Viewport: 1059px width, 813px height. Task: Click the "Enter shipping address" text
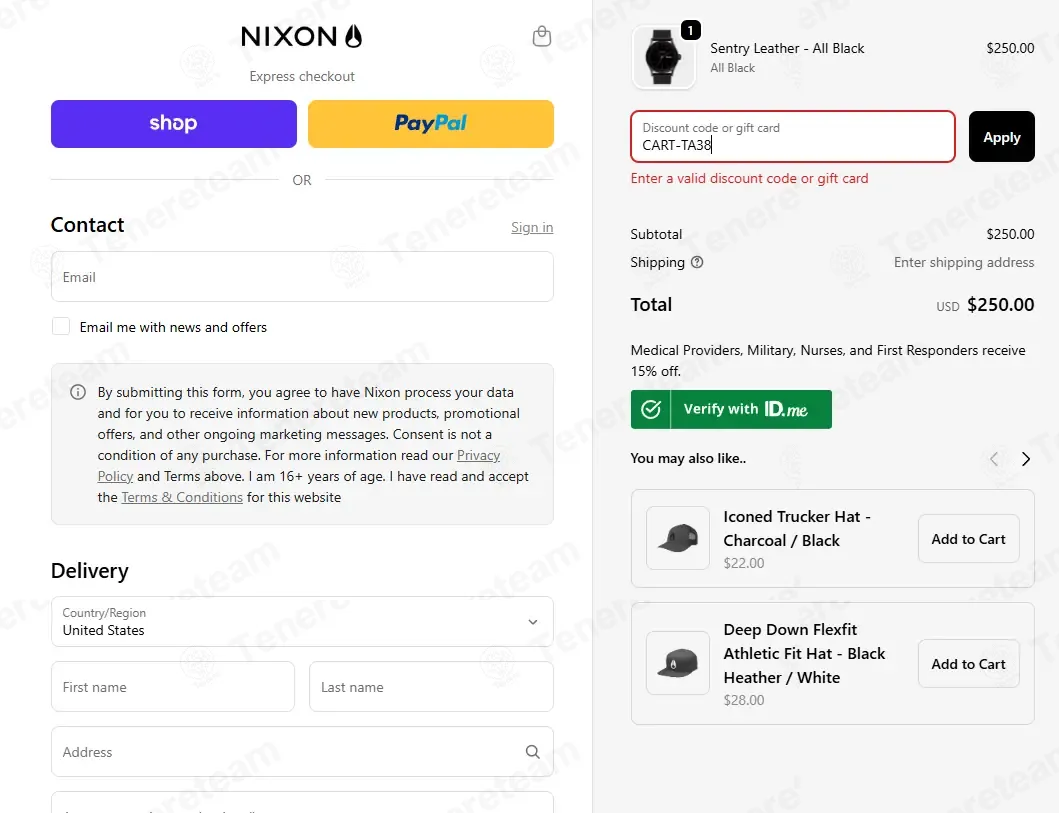point(964,262)
